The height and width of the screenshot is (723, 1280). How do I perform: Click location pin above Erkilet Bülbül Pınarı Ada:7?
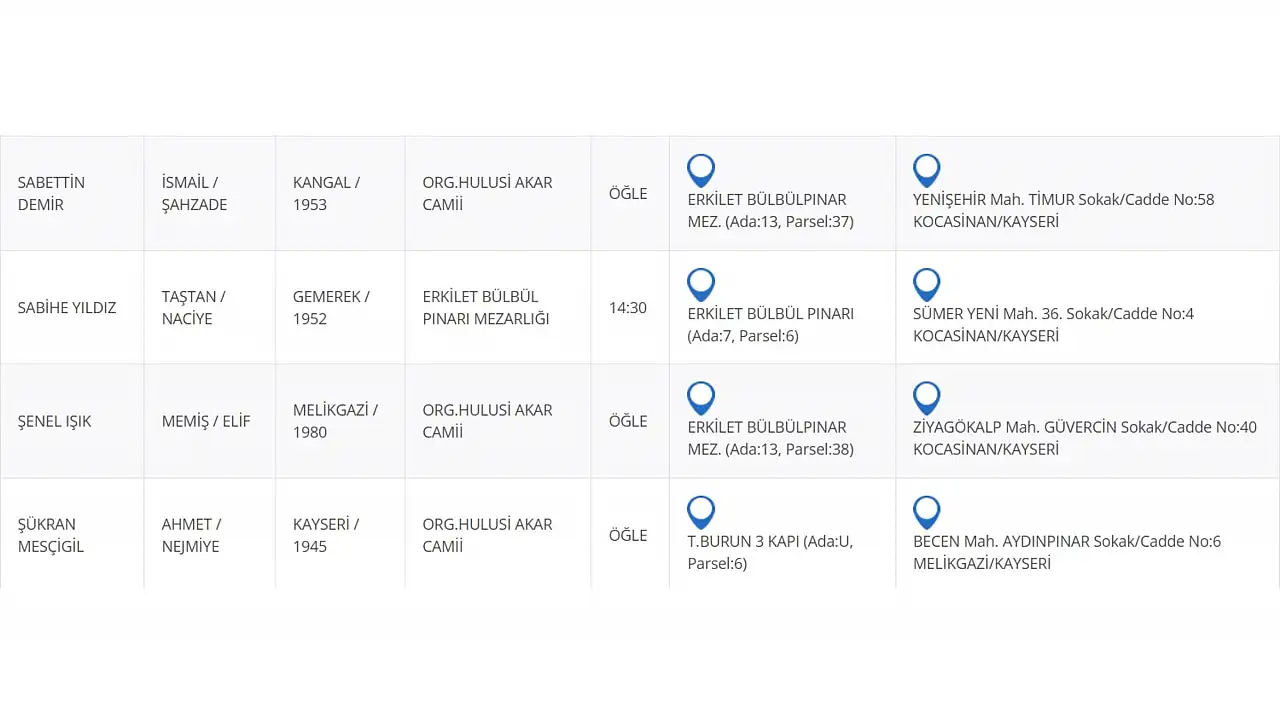pos(701,284)
